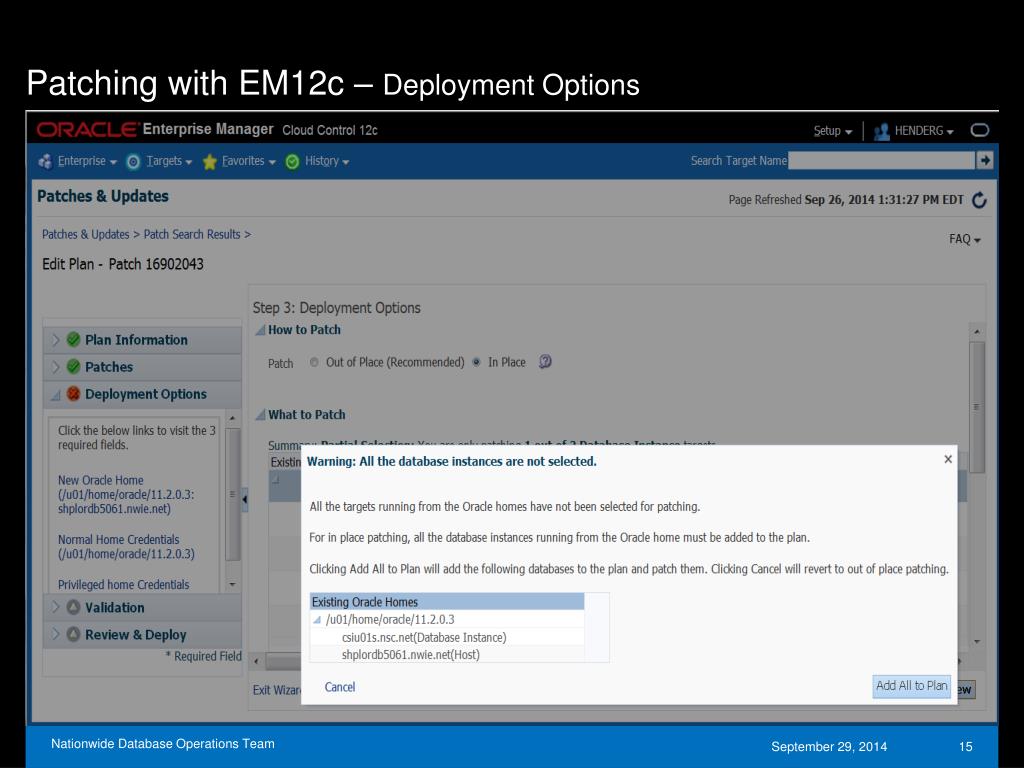Click the Add All to Plan button
The image size is (1024, 768).
tap(912, 686)
